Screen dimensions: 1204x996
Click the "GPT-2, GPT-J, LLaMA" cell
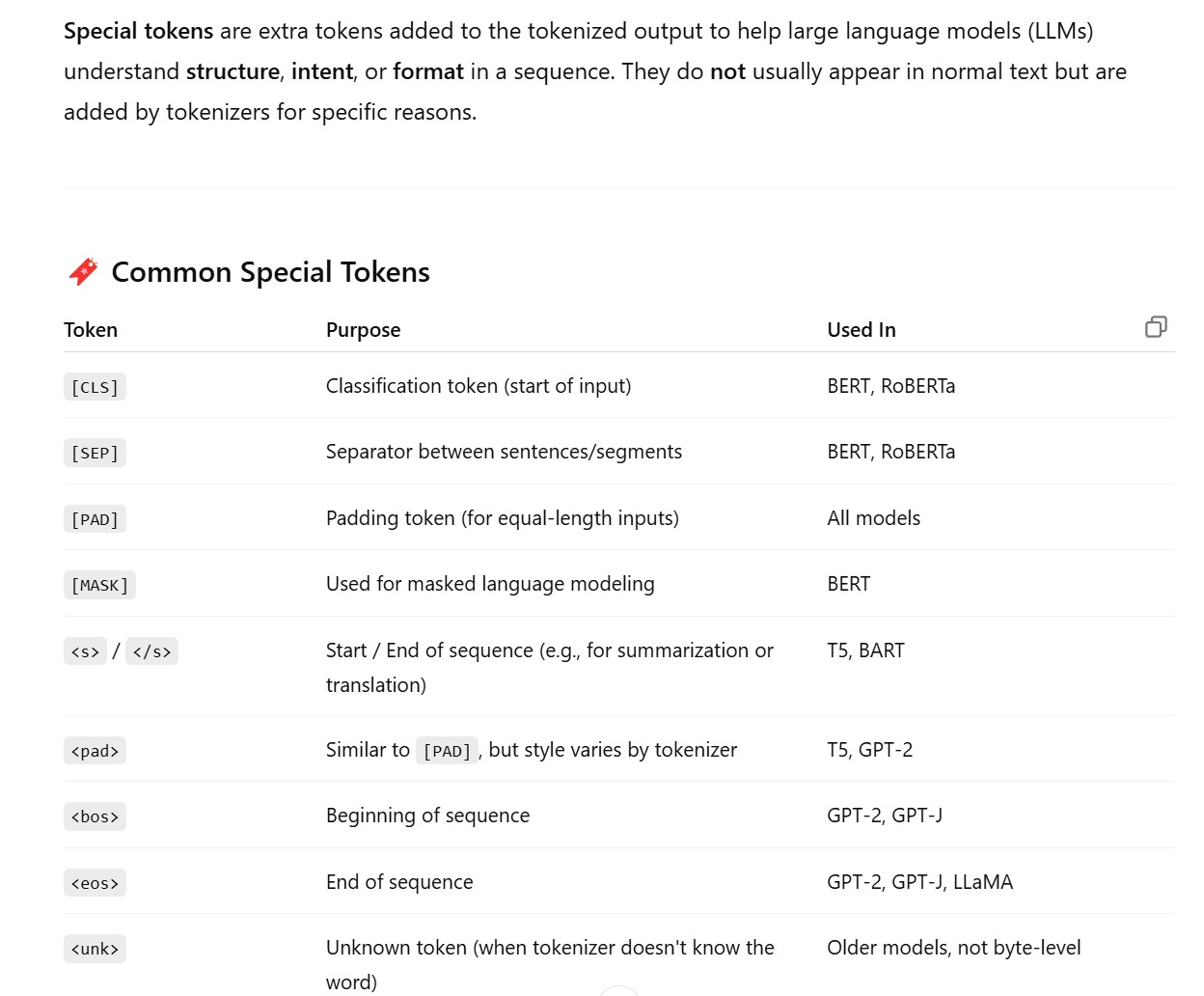pos(919,882)
